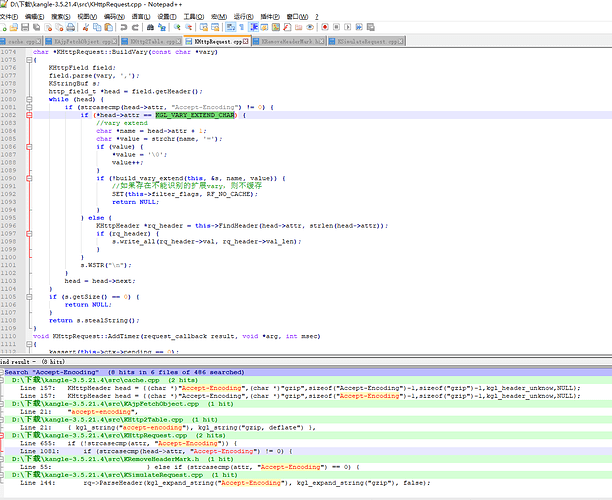The width and height of the screenshot is (612, 500).
Task: Toggle show all characters (pilcrow icon)
Action: (x=242, y=27)
